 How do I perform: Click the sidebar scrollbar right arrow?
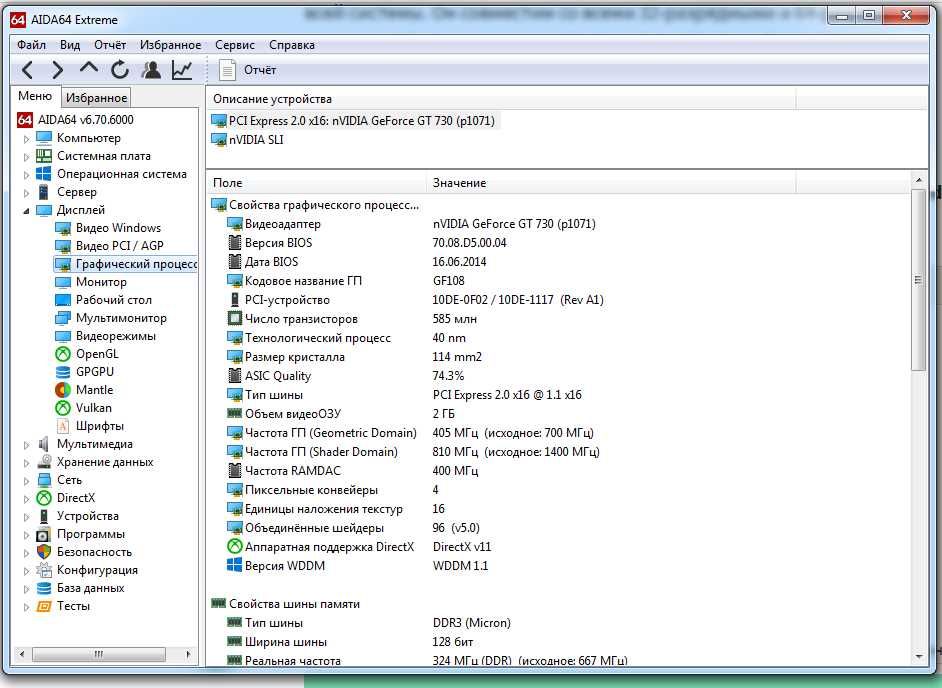(x=188, y=654)
